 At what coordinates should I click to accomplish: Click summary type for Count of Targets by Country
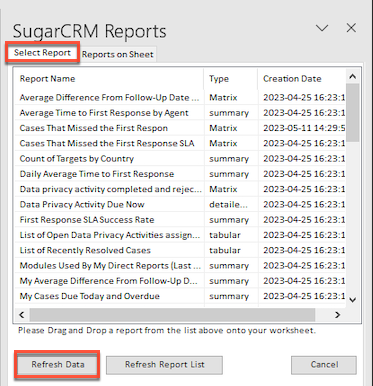229,159
